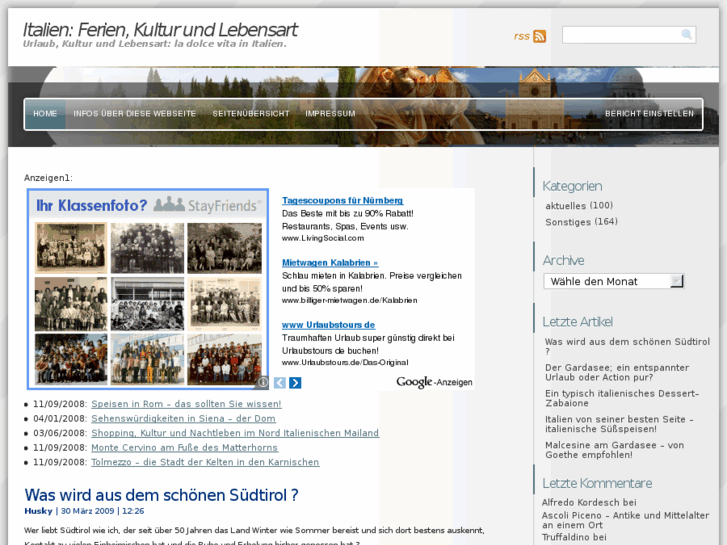Go to previous ad with left arrow
The height and width of the screenshot is (545, 727).
280,383
